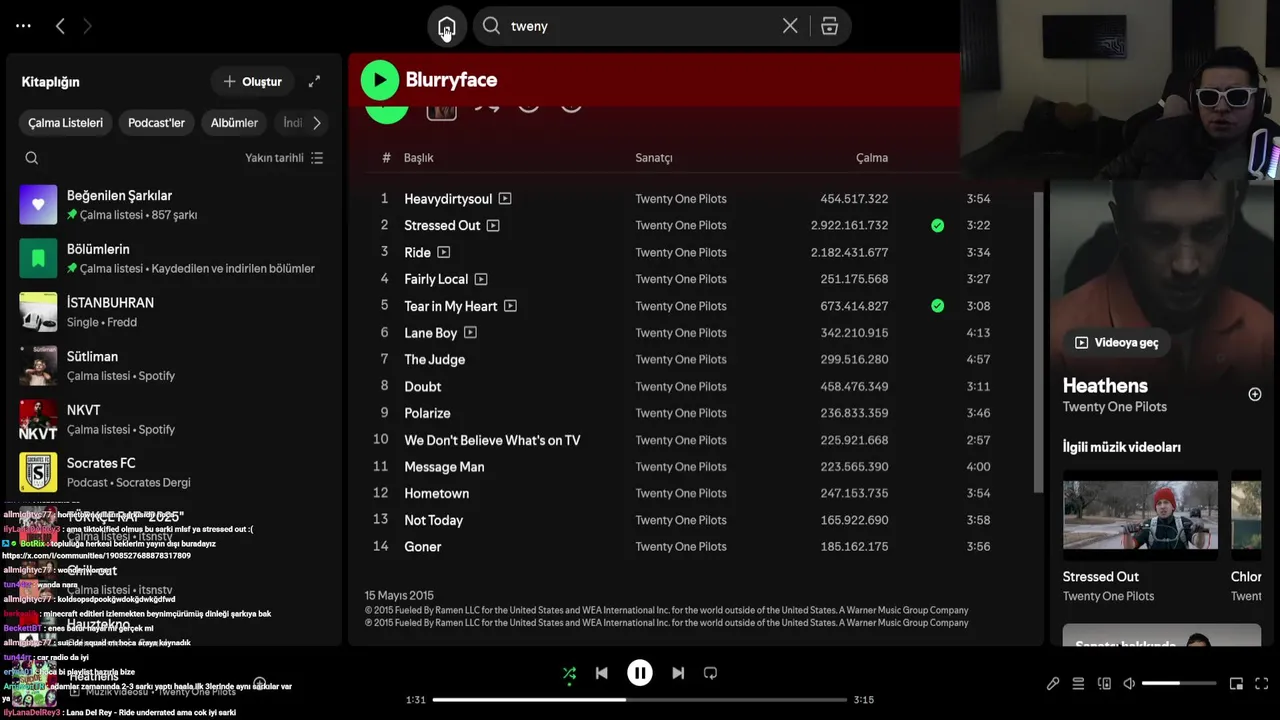Screen dimensions: 1280x720
Task: Click the search box containing 'tweny'
Action: click(662, 26)
